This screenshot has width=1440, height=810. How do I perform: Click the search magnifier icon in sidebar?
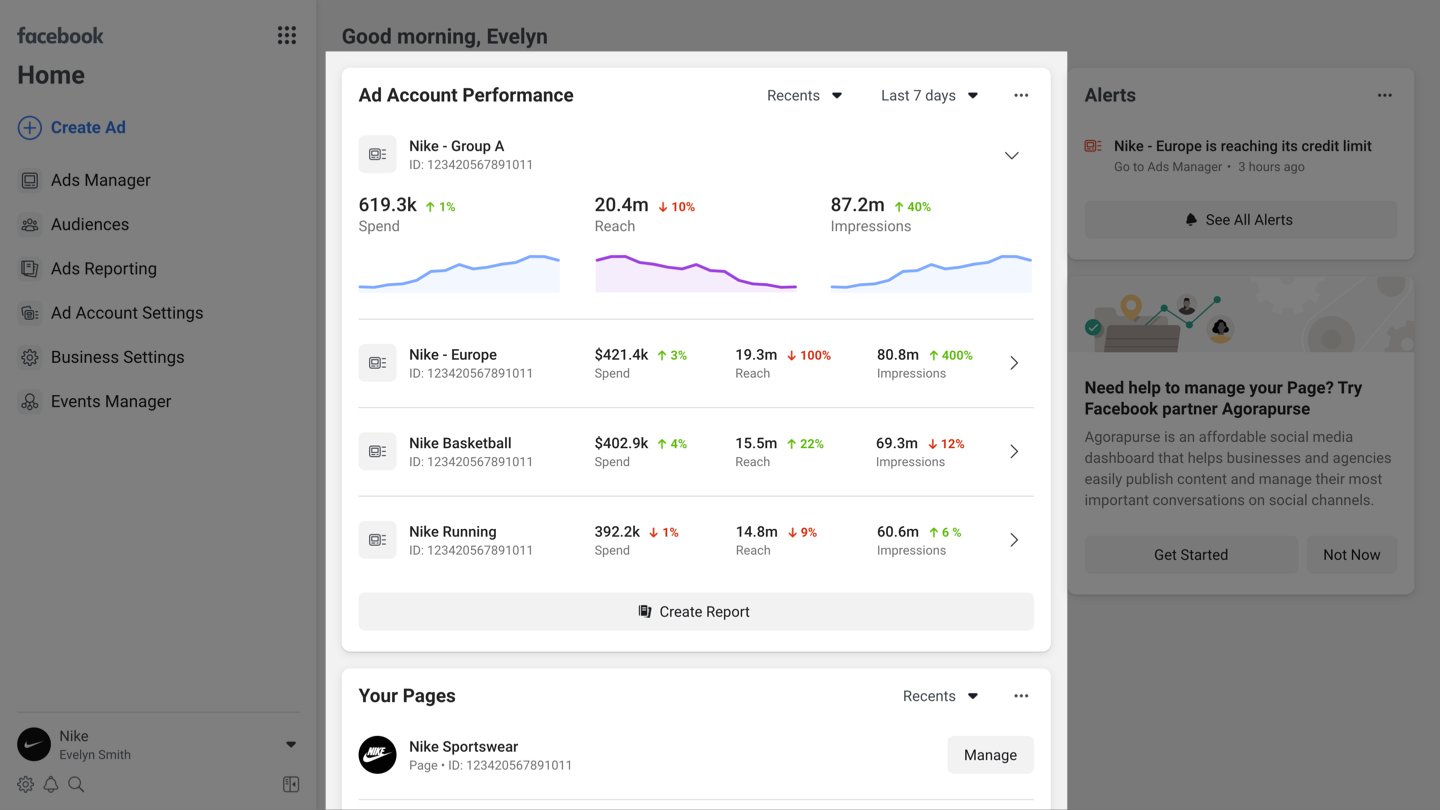click(x=76, y=784)
